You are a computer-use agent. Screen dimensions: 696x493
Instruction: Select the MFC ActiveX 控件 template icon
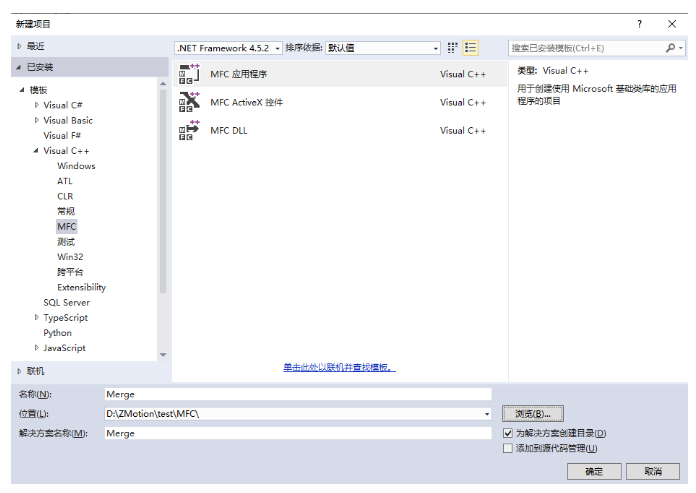click(189, 102)
